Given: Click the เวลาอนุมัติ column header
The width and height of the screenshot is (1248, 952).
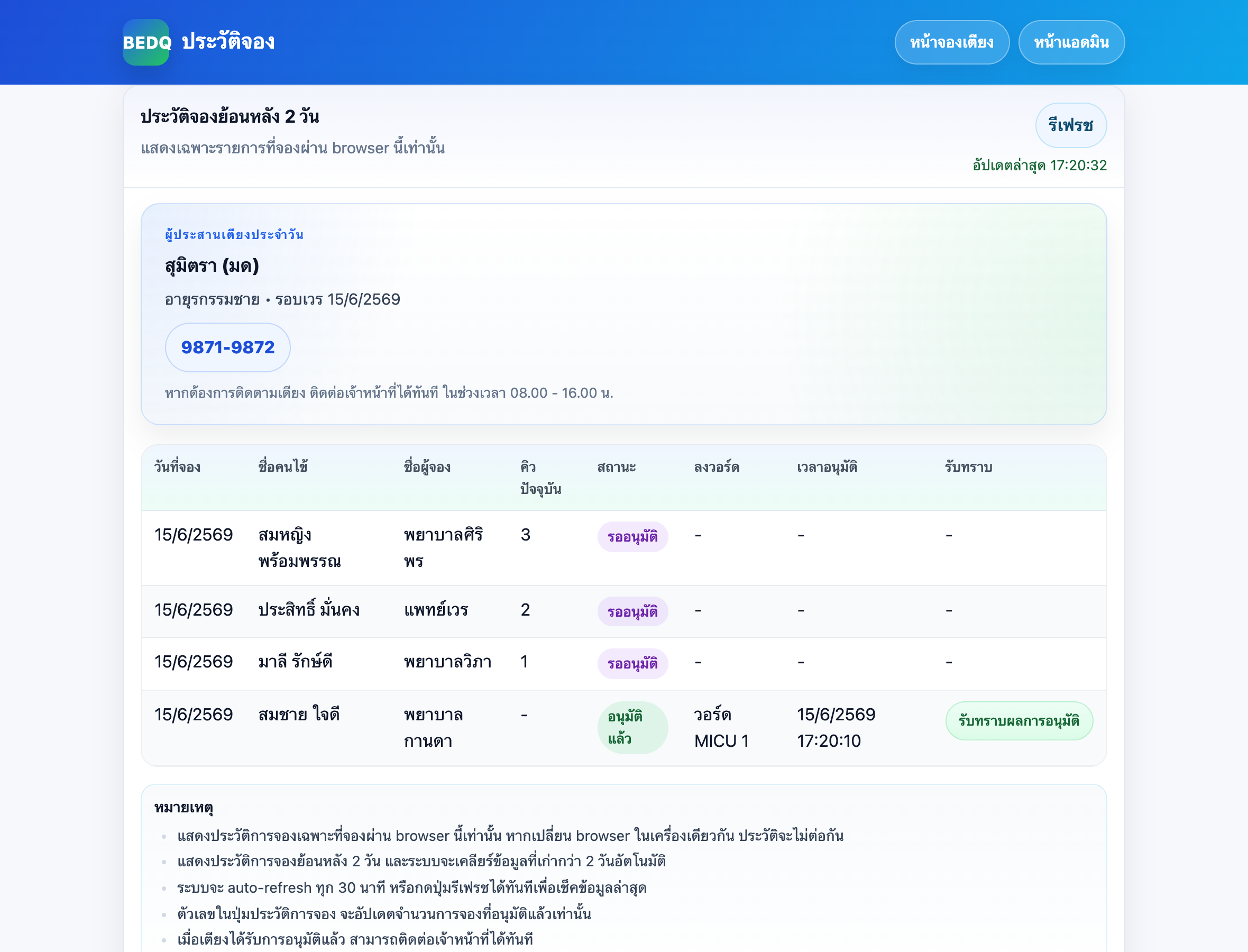Looking at the screenshot, I should [827, 467].
